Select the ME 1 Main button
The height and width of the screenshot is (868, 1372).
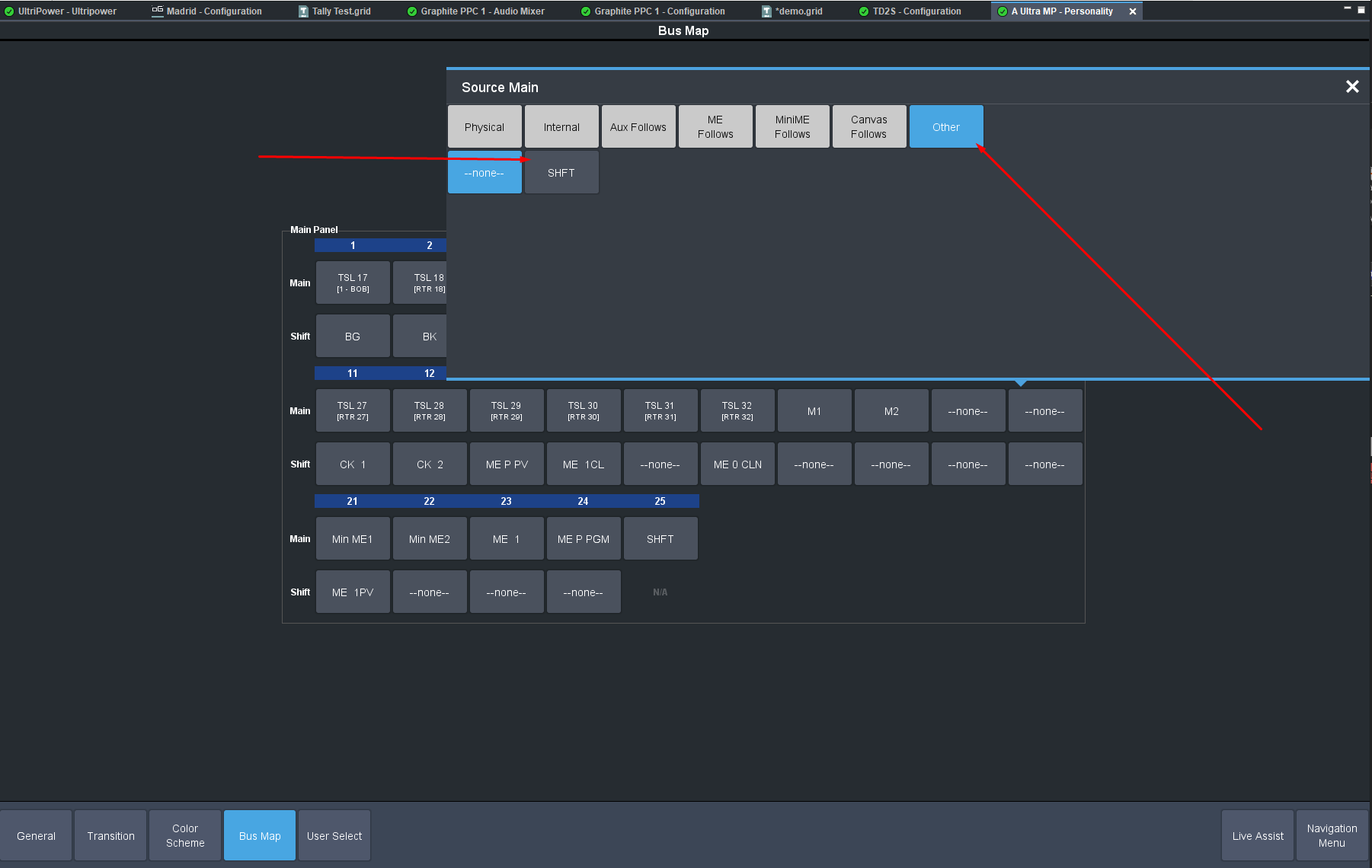[x=507, y=538]
